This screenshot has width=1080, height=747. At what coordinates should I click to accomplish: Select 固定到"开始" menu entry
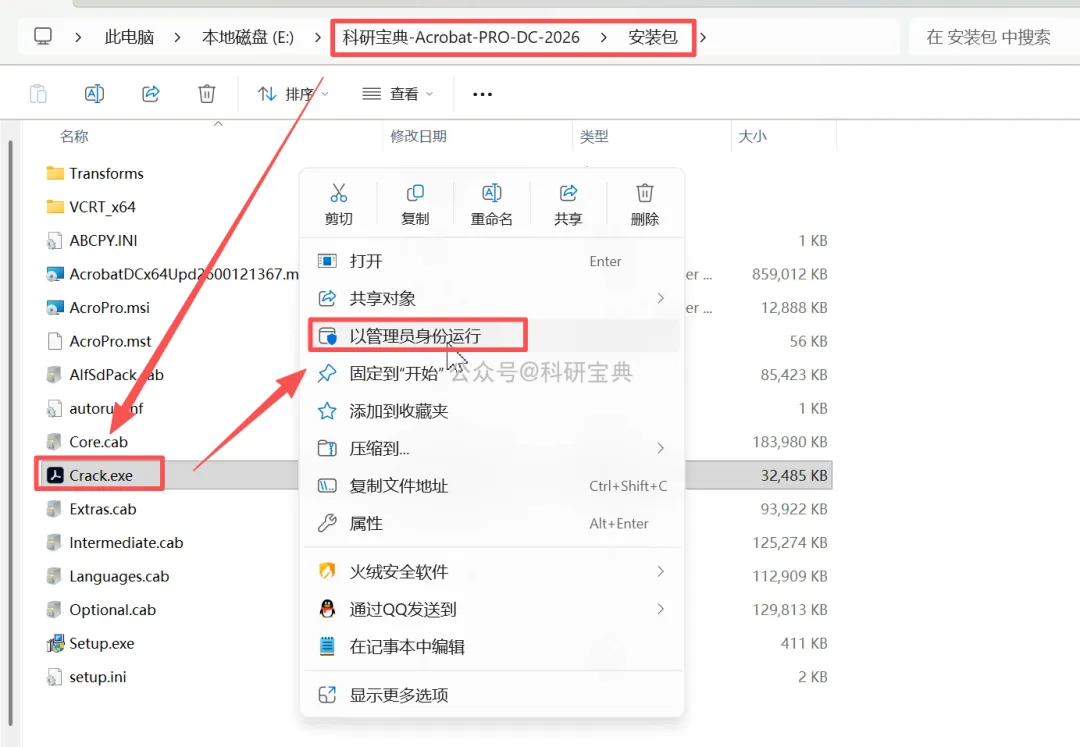492,373
